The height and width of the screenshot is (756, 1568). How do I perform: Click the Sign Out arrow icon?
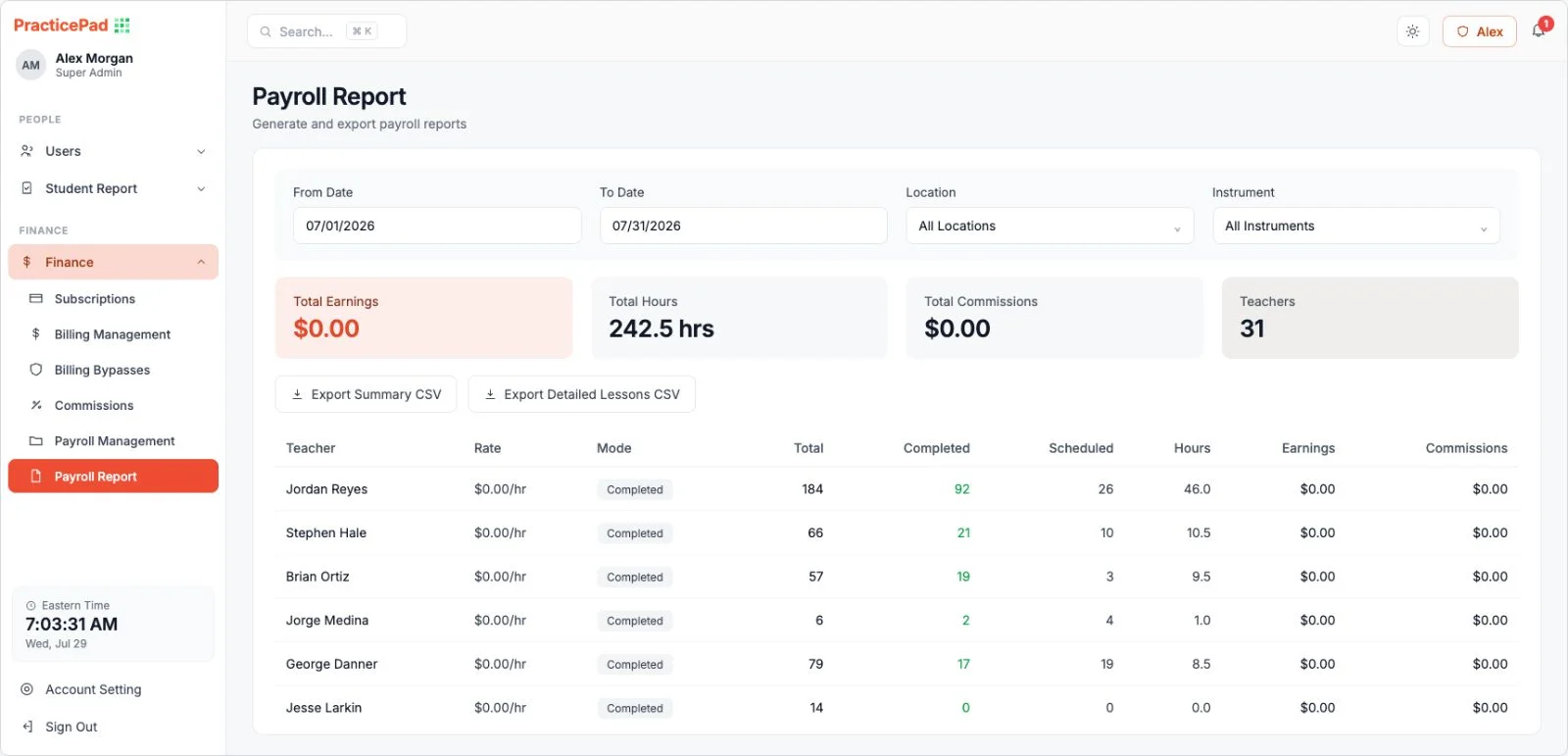click(x=27, y=727)
